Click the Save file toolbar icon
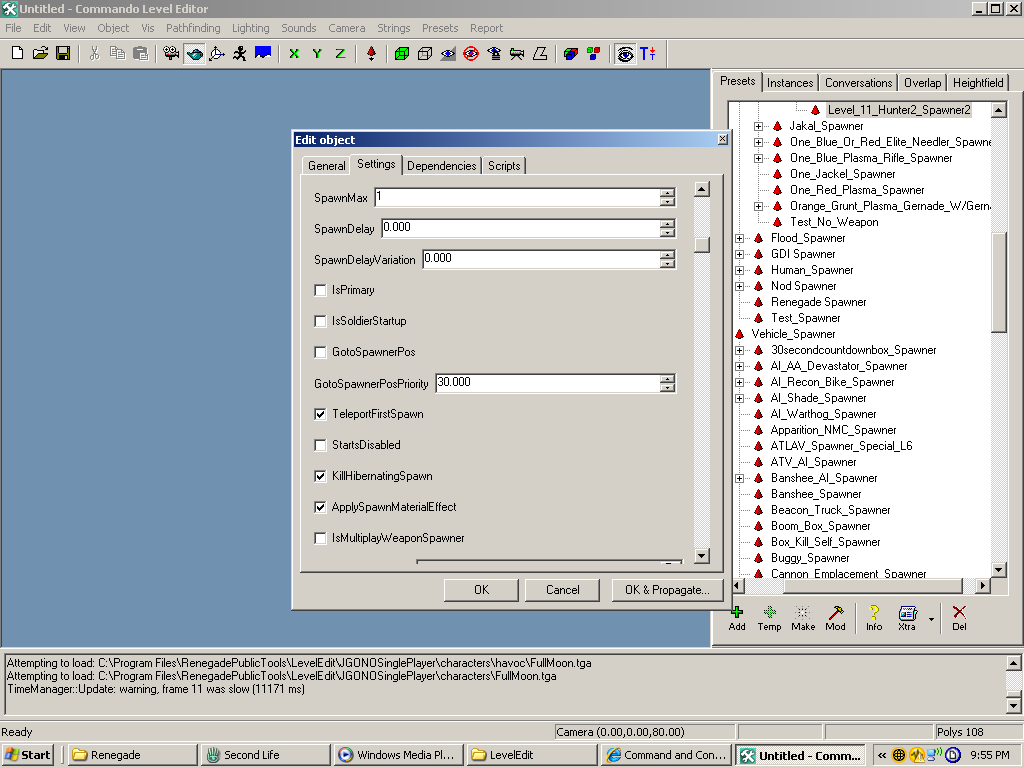 pyautogui.click(x=63, y=53)
